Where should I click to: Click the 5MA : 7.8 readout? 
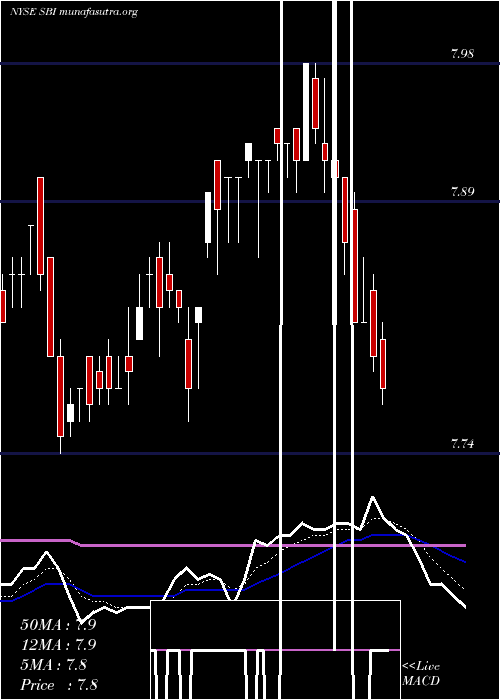coord(53,665)
